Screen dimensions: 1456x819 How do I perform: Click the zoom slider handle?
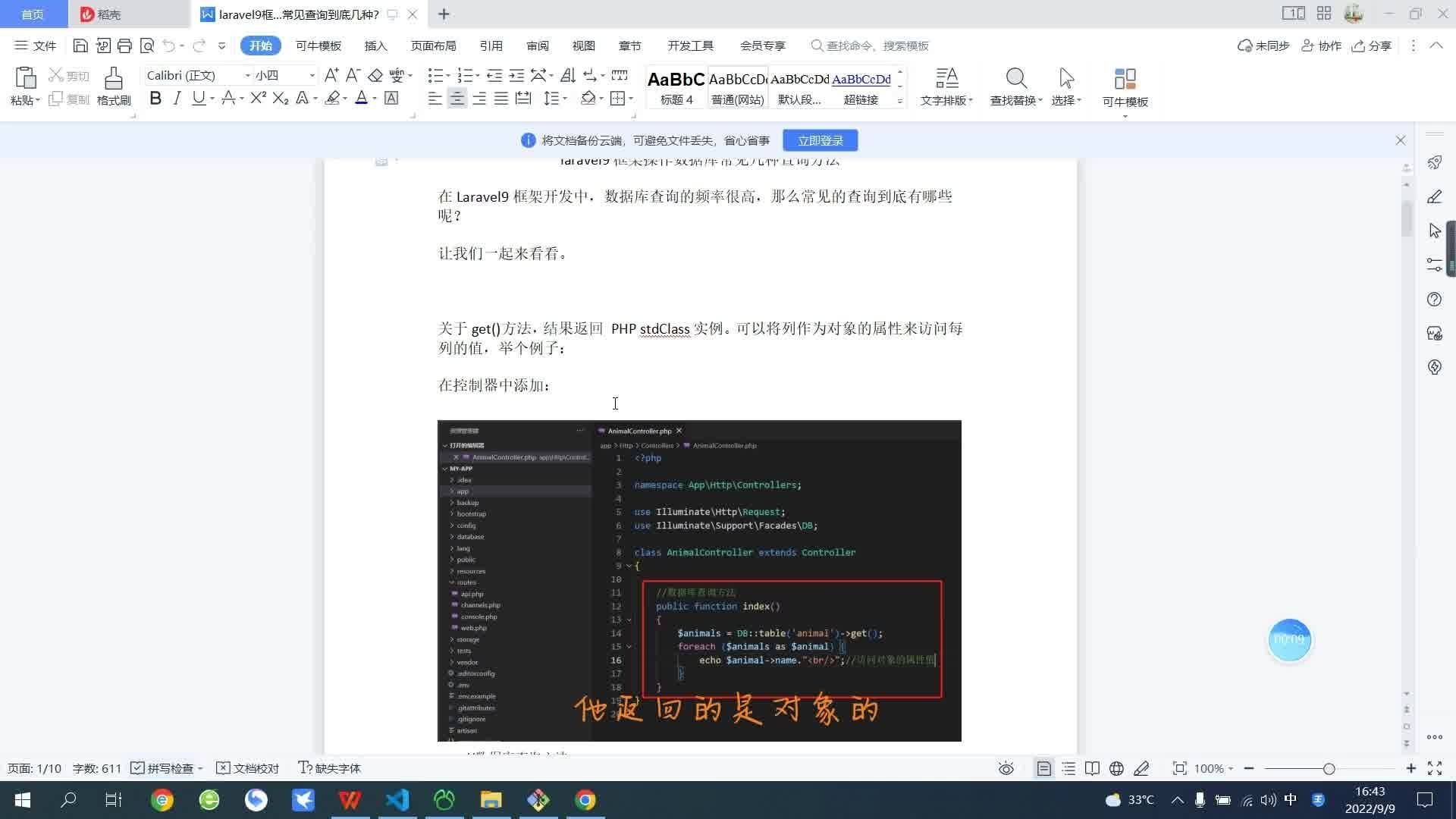(x=1329, y=768)
